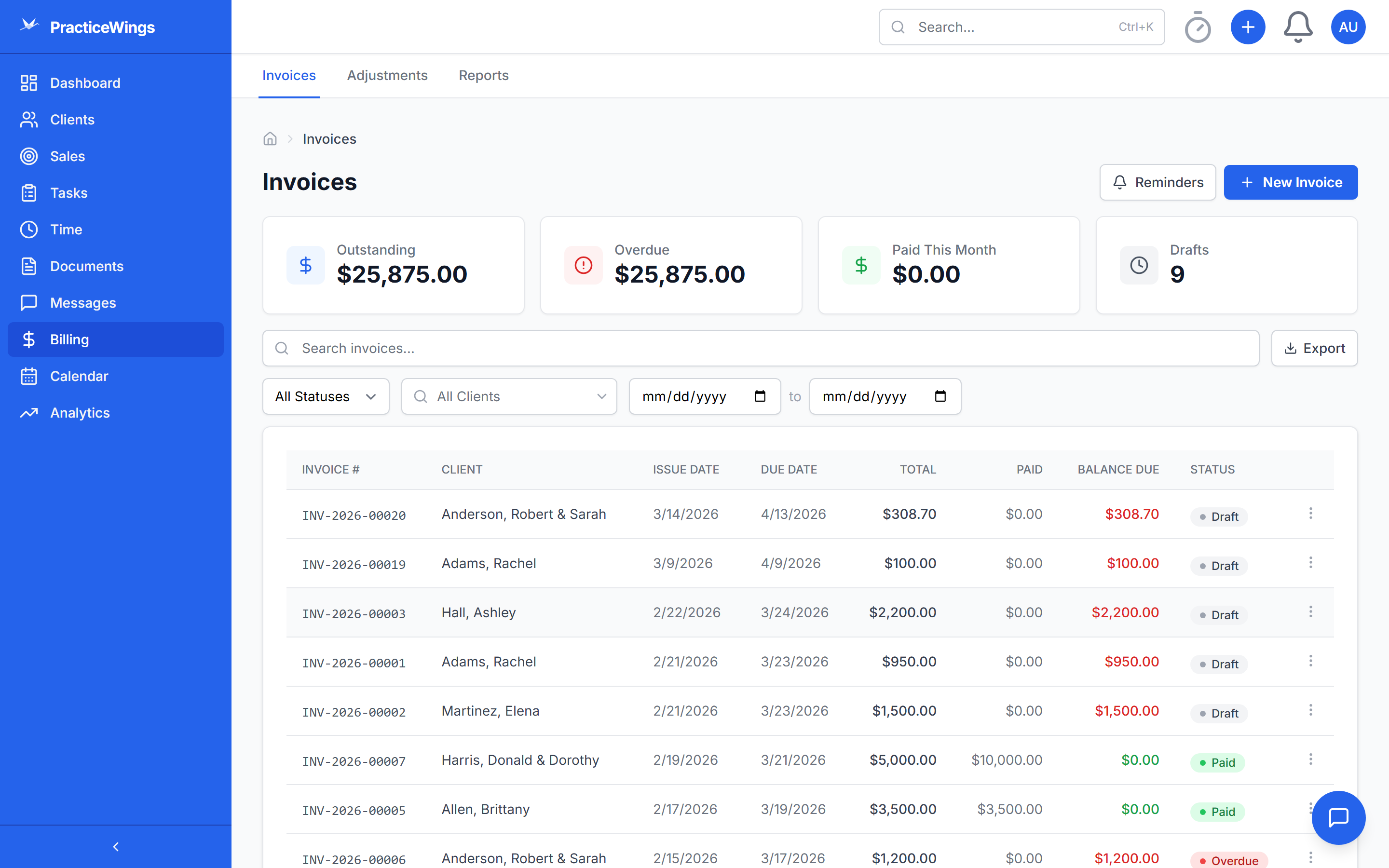
Task: Open invoice INV-2026-00005
Action: tap(354, 810)
